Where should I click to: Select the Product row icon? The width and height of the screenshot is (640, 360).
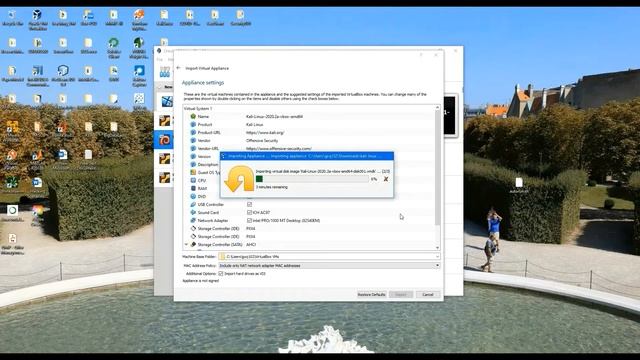pos(193,124)
